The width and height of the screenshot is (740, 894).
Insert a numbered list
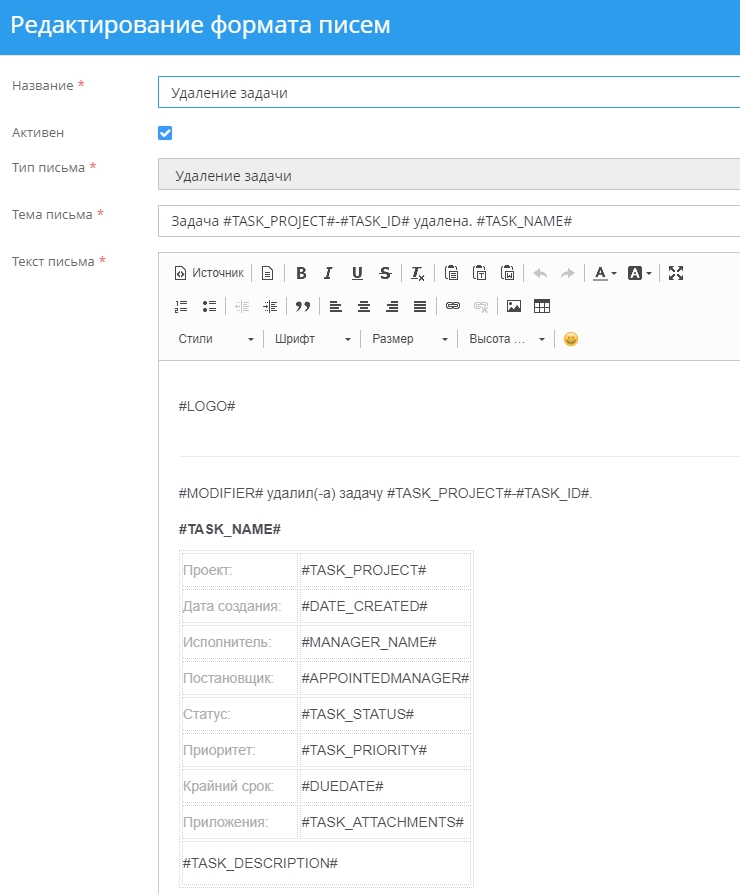pyautogui.click(x=181, y=306)
